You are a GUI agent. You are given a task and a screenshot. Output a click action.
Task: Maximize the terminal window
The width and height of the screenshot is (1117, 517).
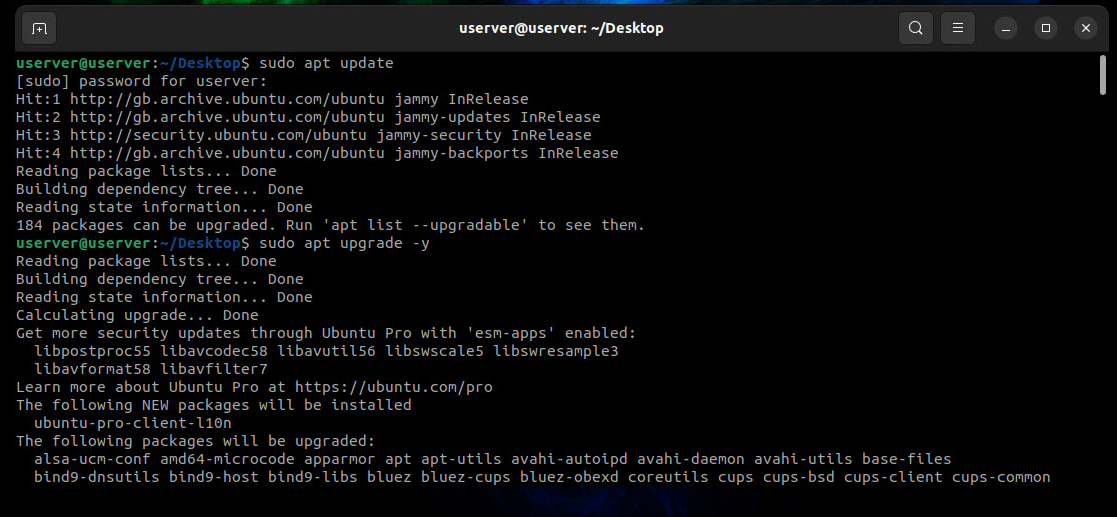point(1046,28)
